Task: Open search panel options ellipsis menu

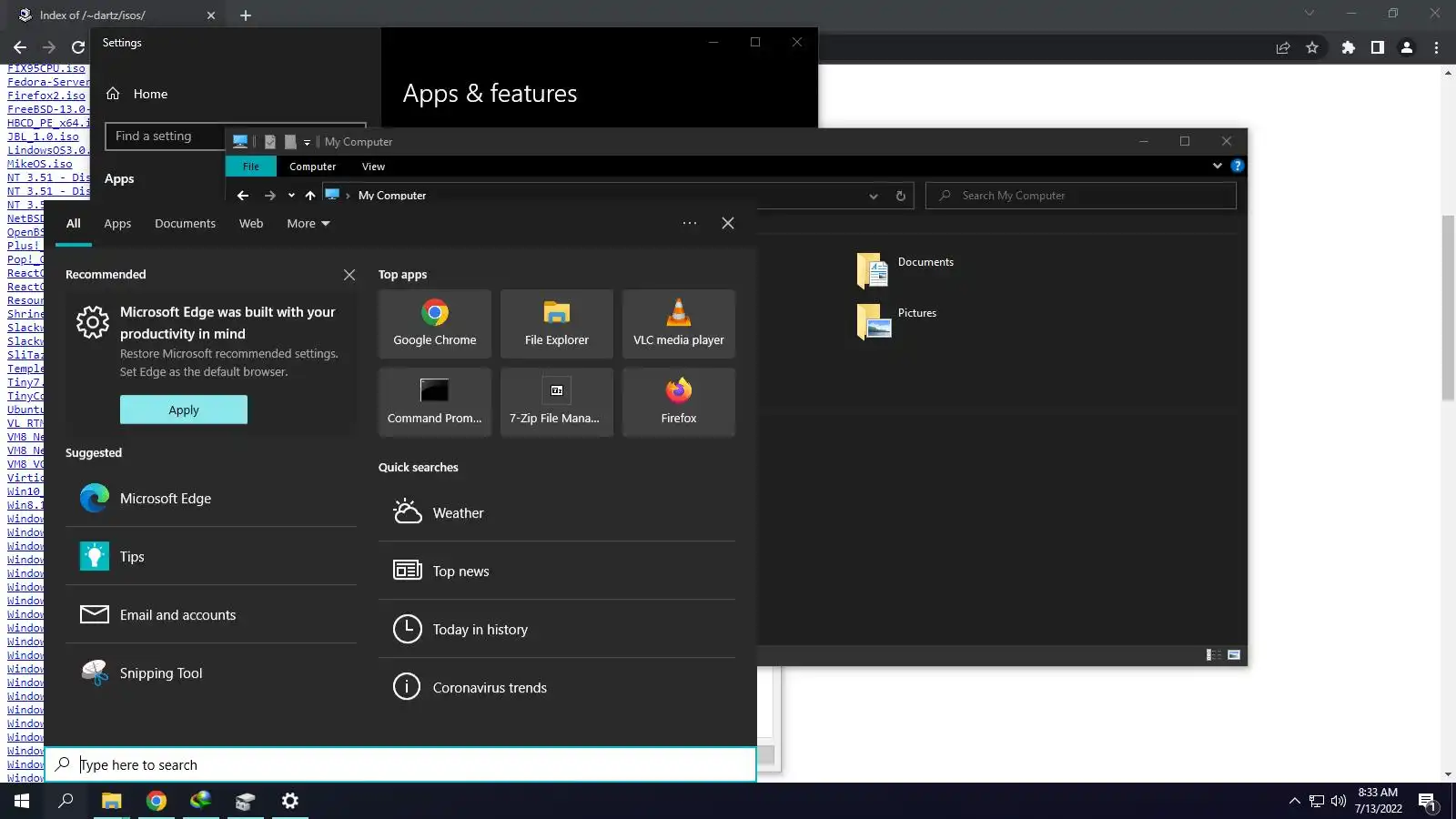Action: click(x=690, y=223)
